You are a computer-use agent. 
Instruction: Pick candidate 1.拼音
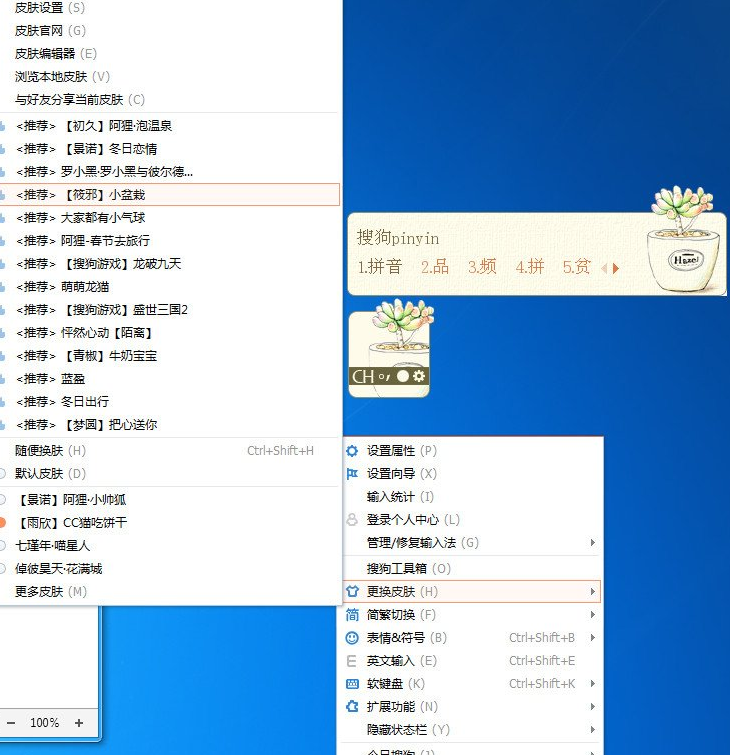(x=379, y=267)
